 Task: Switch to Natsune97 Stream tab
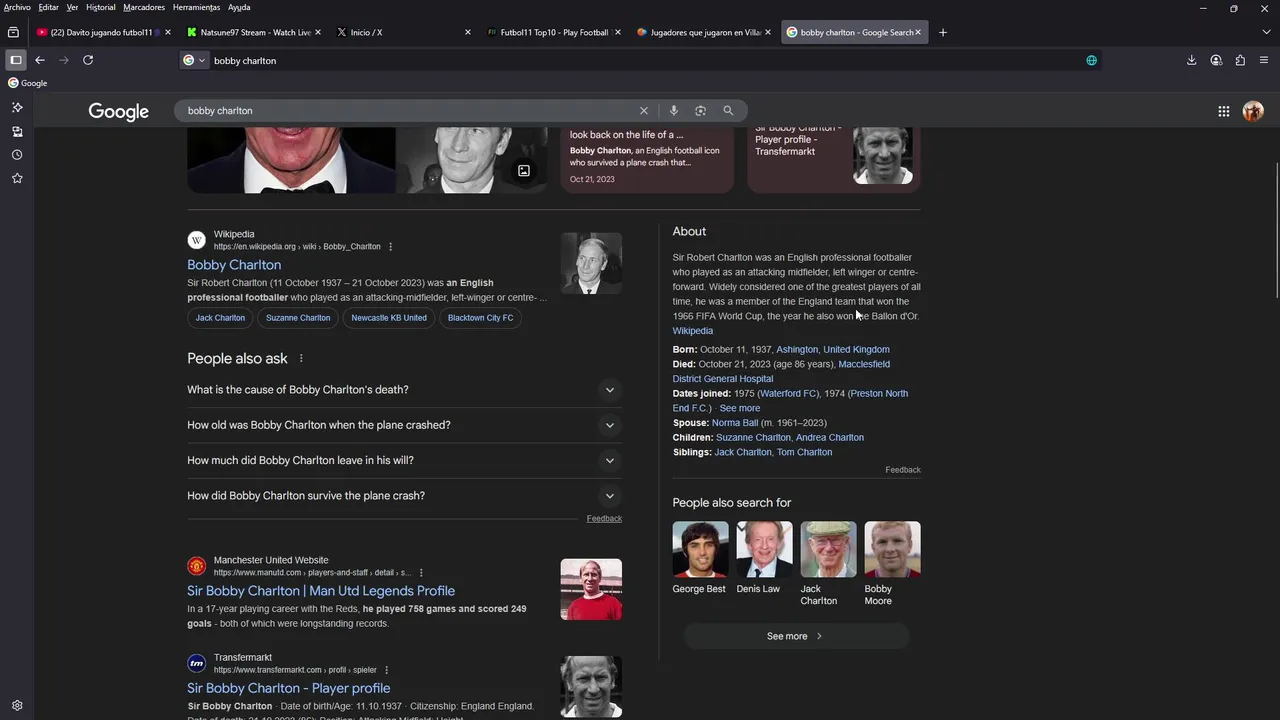(255, 32)
